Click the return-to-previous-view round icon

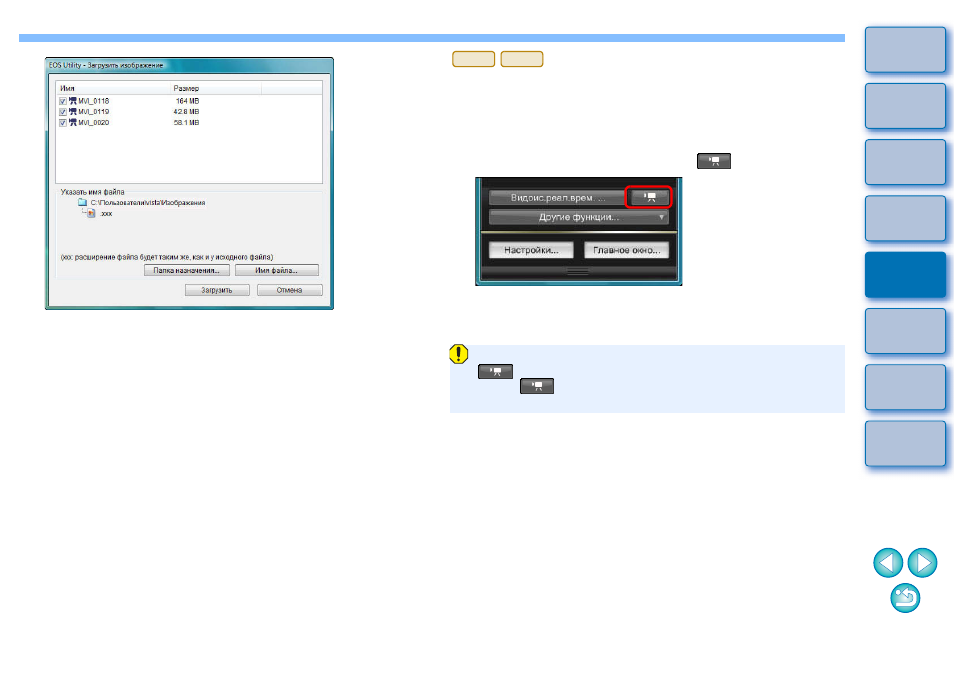tap(905, 598)
